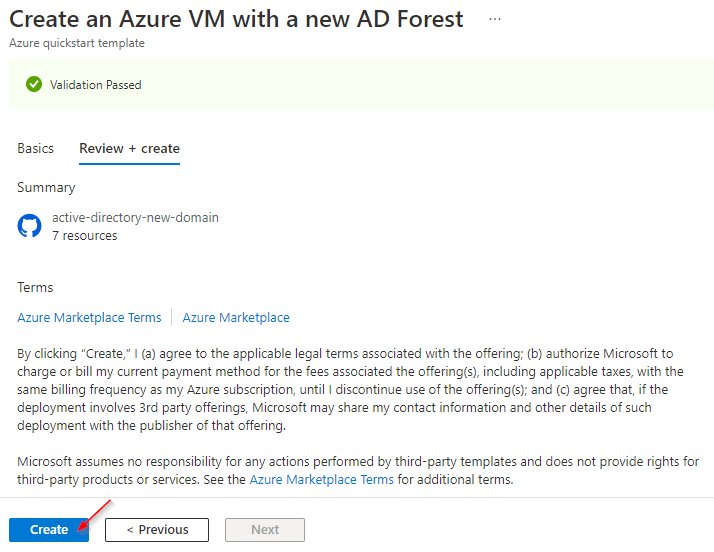
Task: Open the ellipsis more-options menu beside title
Action: [495, 19]
